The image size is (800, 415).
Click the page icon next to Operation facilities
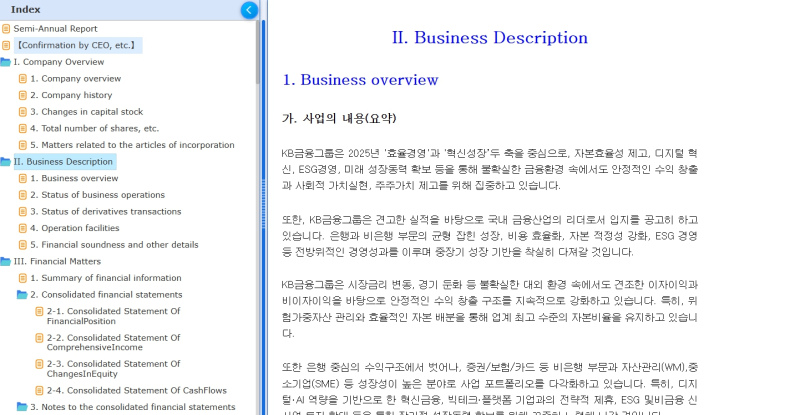22,228
